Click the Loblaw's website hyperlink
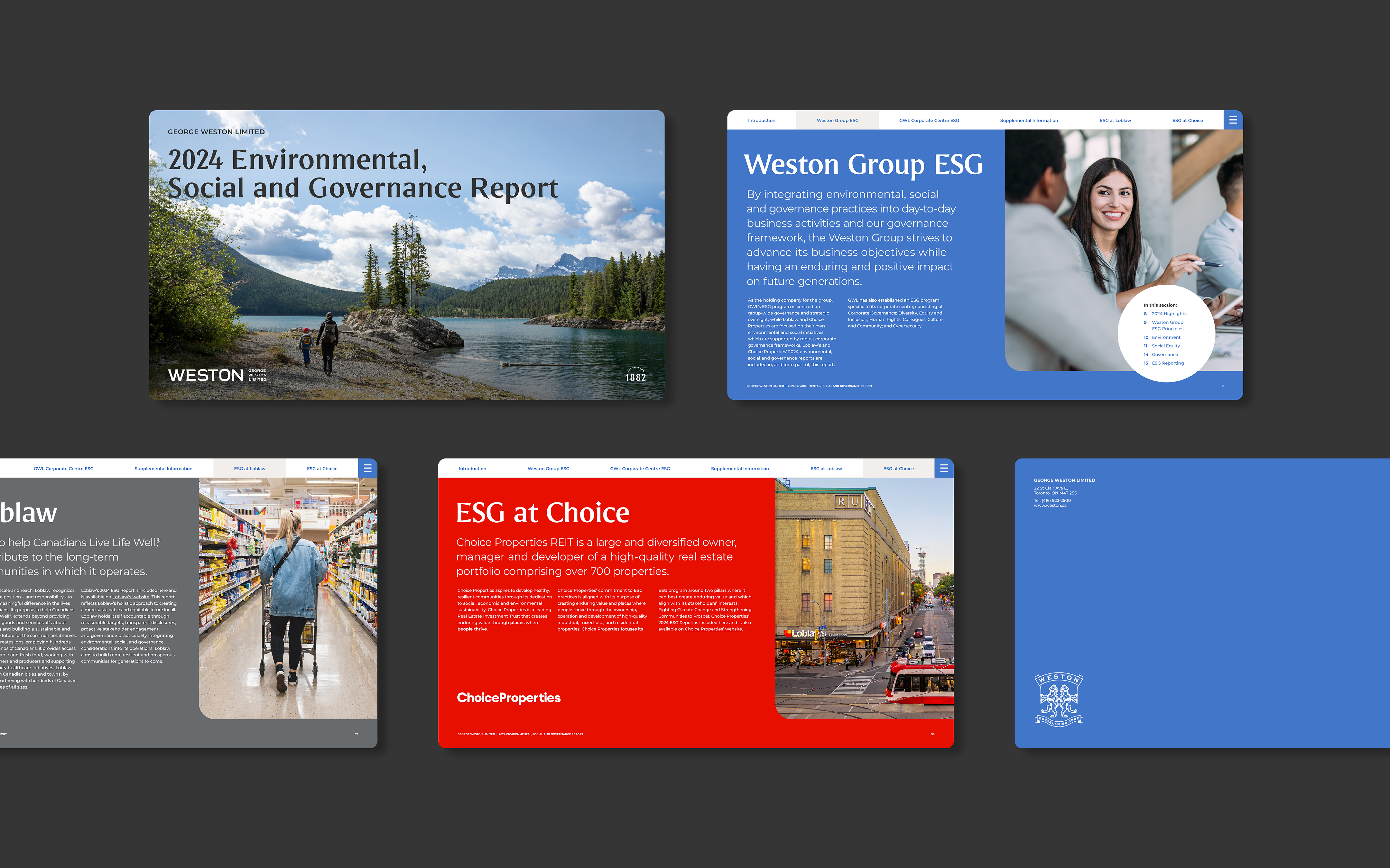Screen dimensions: 1390x868 (130, 597)
